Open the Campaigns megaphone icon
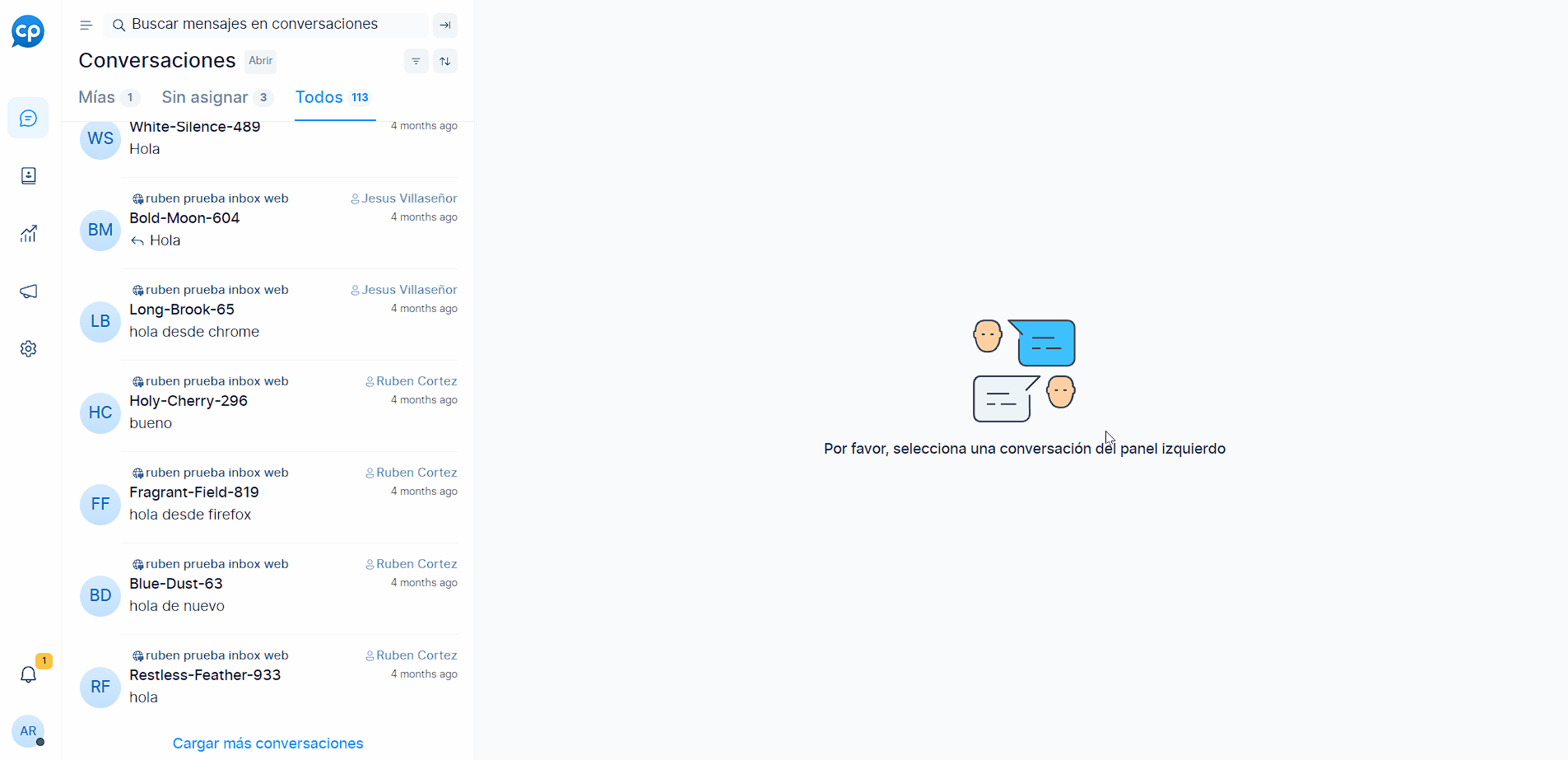The width and height of the screenshot is (1568, 760). [29, 291]
